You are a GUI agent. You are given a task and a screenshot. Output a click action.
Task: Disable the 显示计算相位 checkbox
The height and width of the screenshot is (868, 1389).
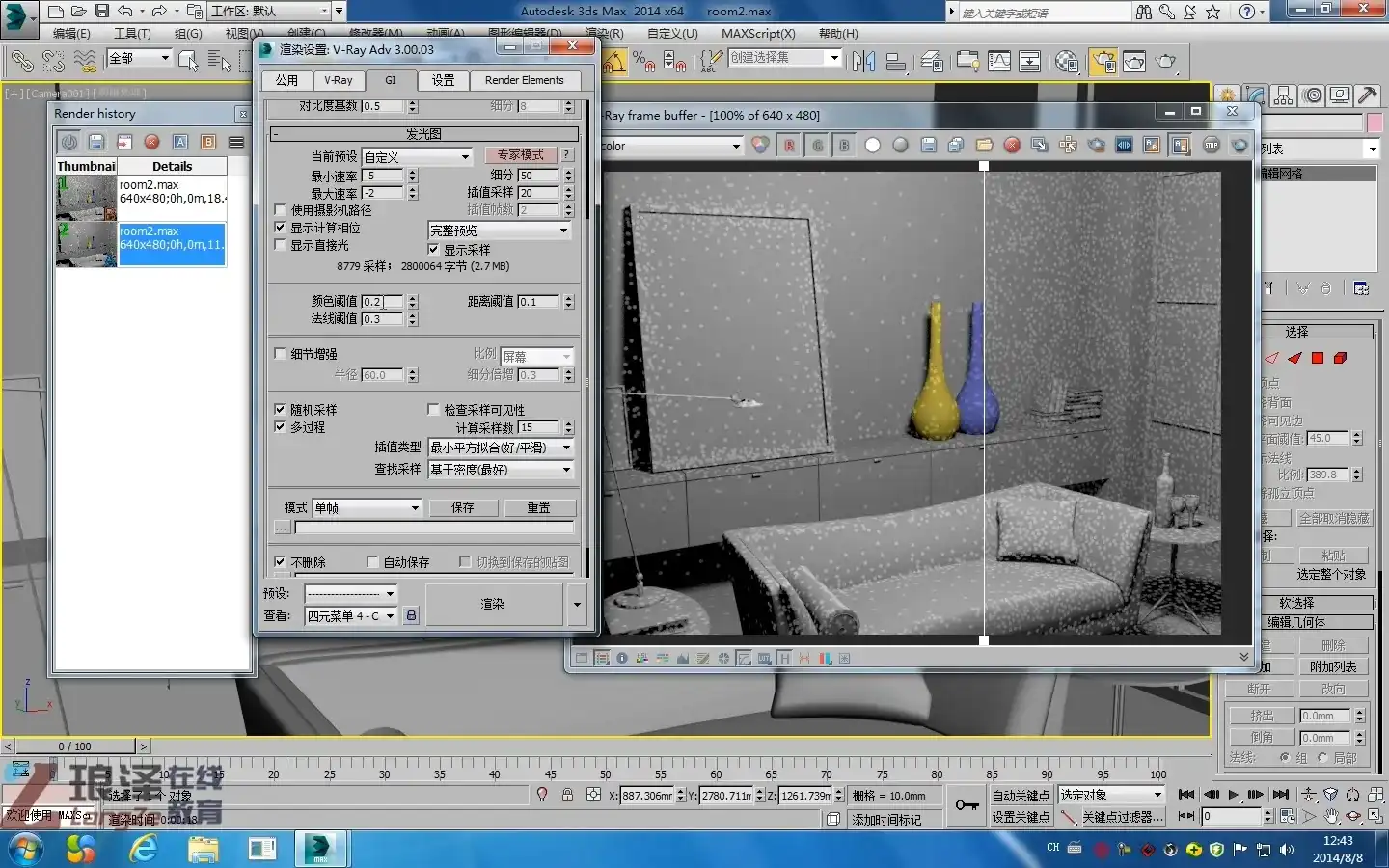[280, 228]
